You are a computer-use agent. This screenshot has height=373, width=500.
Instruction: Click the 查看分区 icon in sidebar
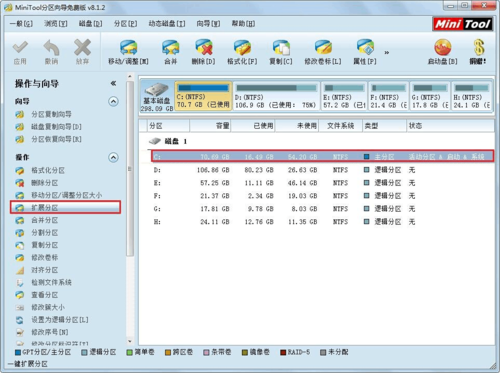click(20, 295)
